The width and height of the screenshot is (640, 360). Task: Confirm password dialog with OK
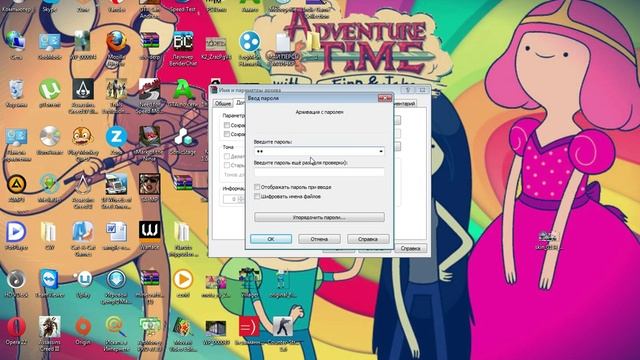[x=271, y=239]
